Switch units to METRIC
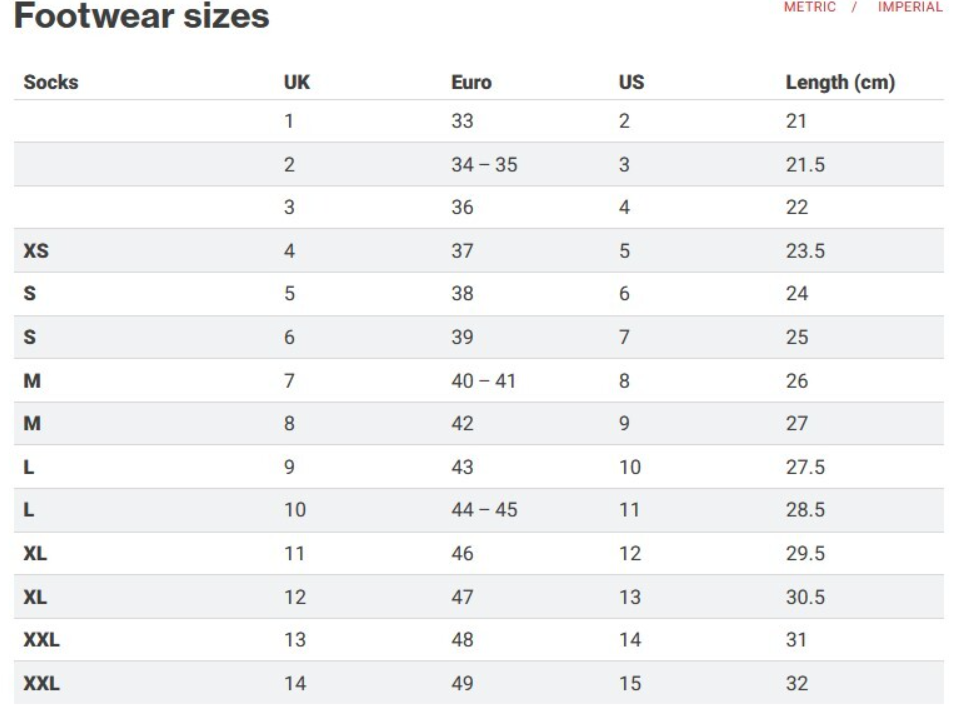Viewport: 965px width, 723px height. [809, 7]
